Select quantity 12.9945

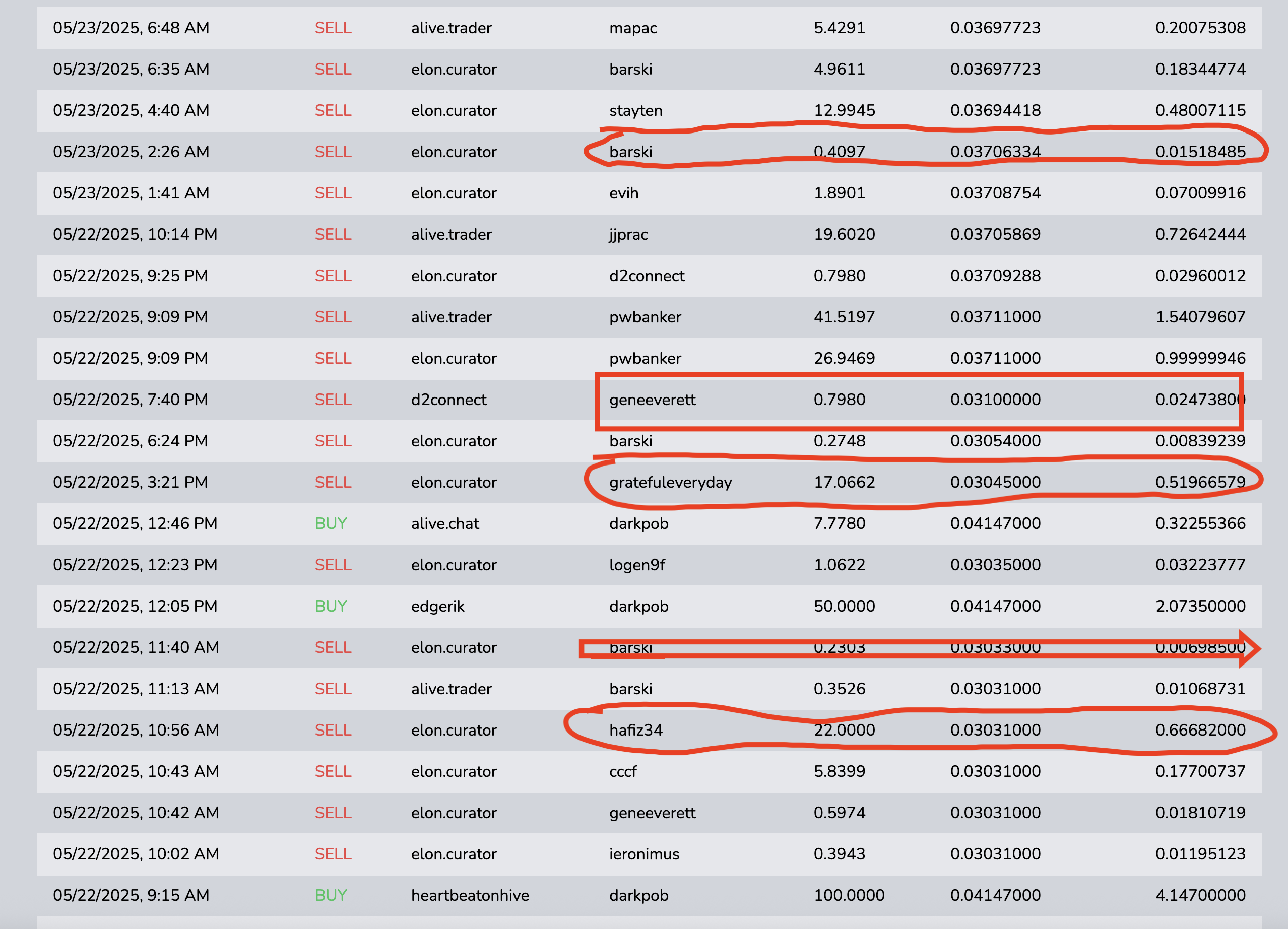(844, 110)
